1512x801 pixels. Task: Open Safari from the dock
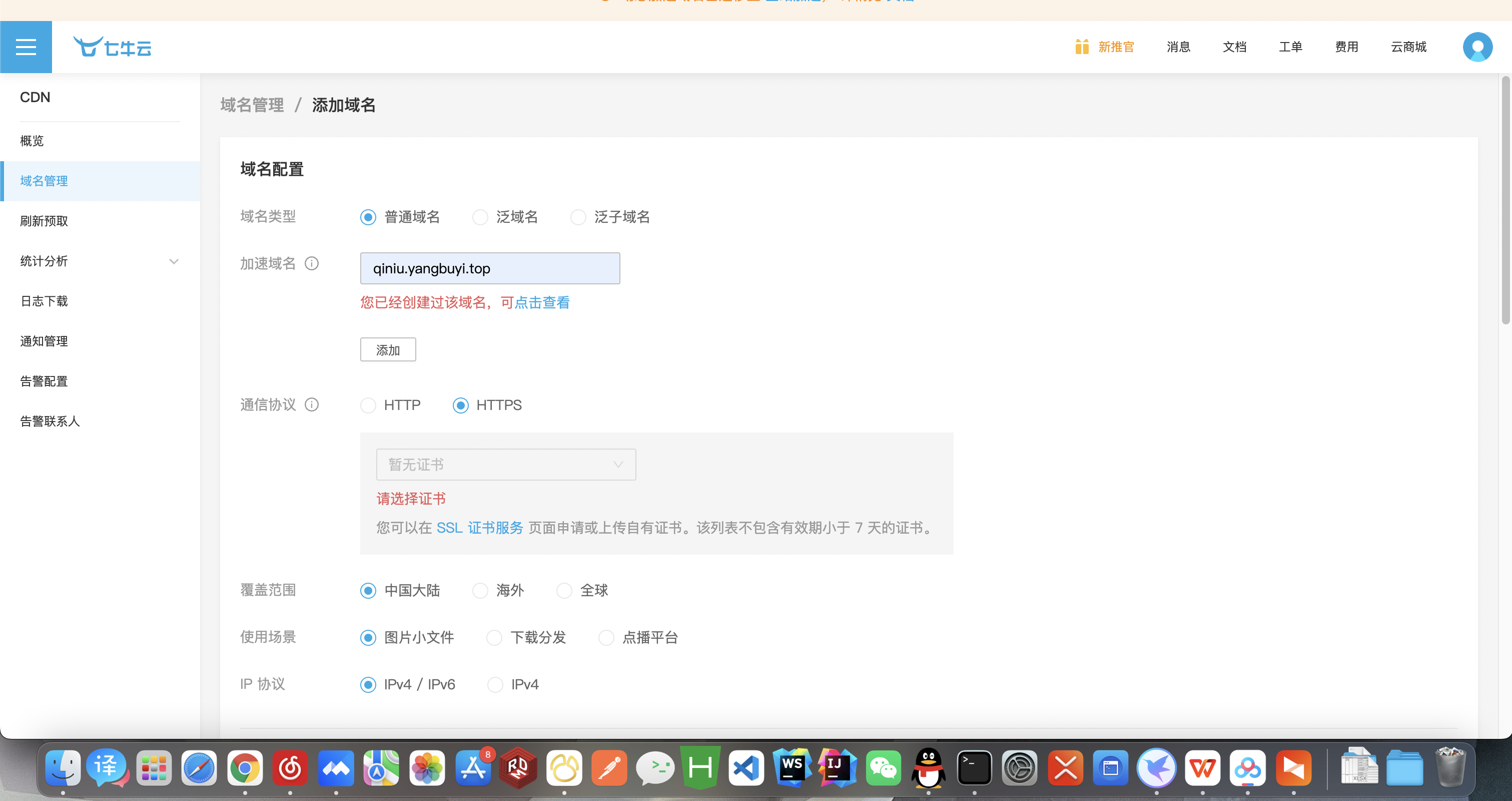pos(199,767)
